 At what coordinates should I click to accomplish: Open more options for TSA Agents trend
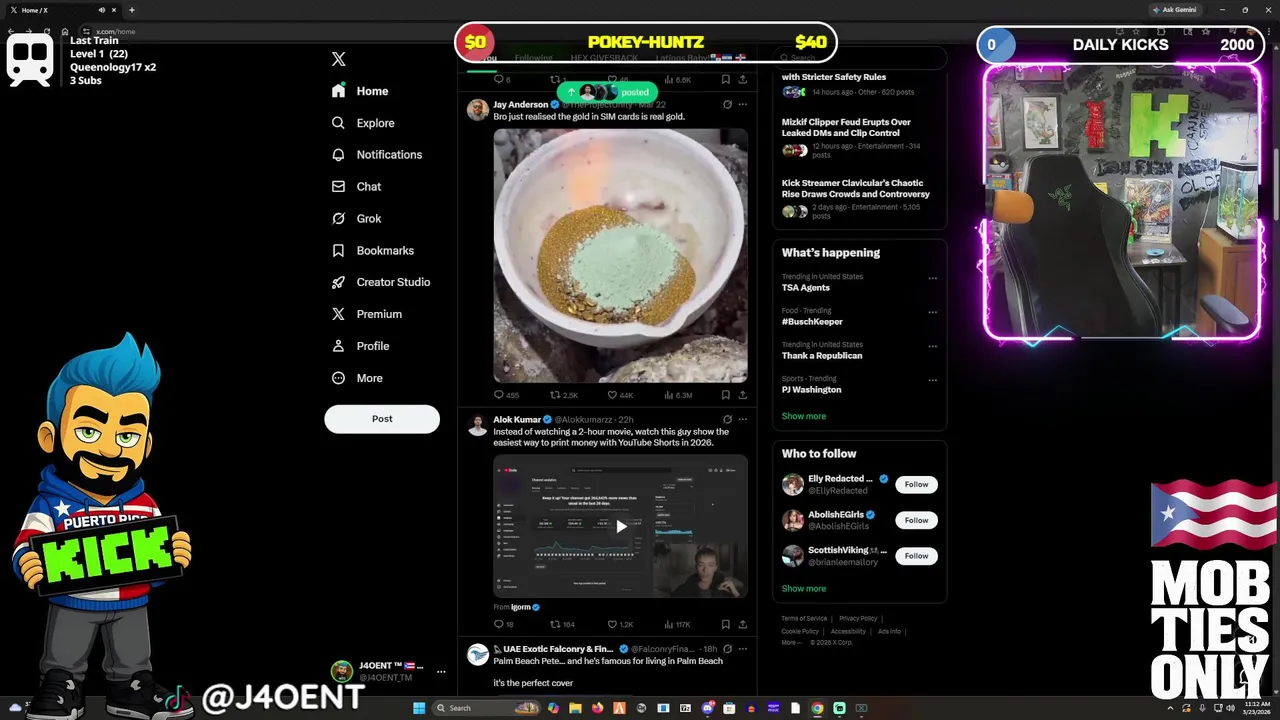pyautogui.click(x=932, y=278)
